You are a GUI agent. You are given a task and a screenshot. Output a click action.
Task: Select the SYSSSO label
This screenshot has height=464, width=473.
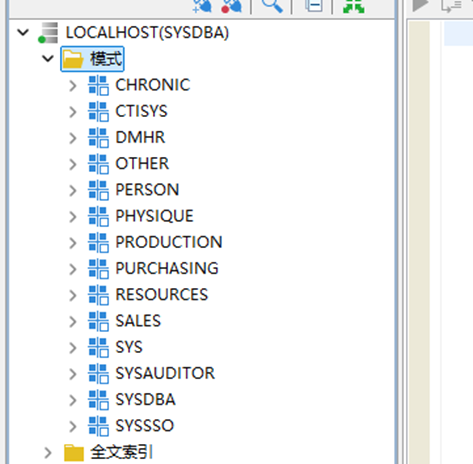click(144, 426)
